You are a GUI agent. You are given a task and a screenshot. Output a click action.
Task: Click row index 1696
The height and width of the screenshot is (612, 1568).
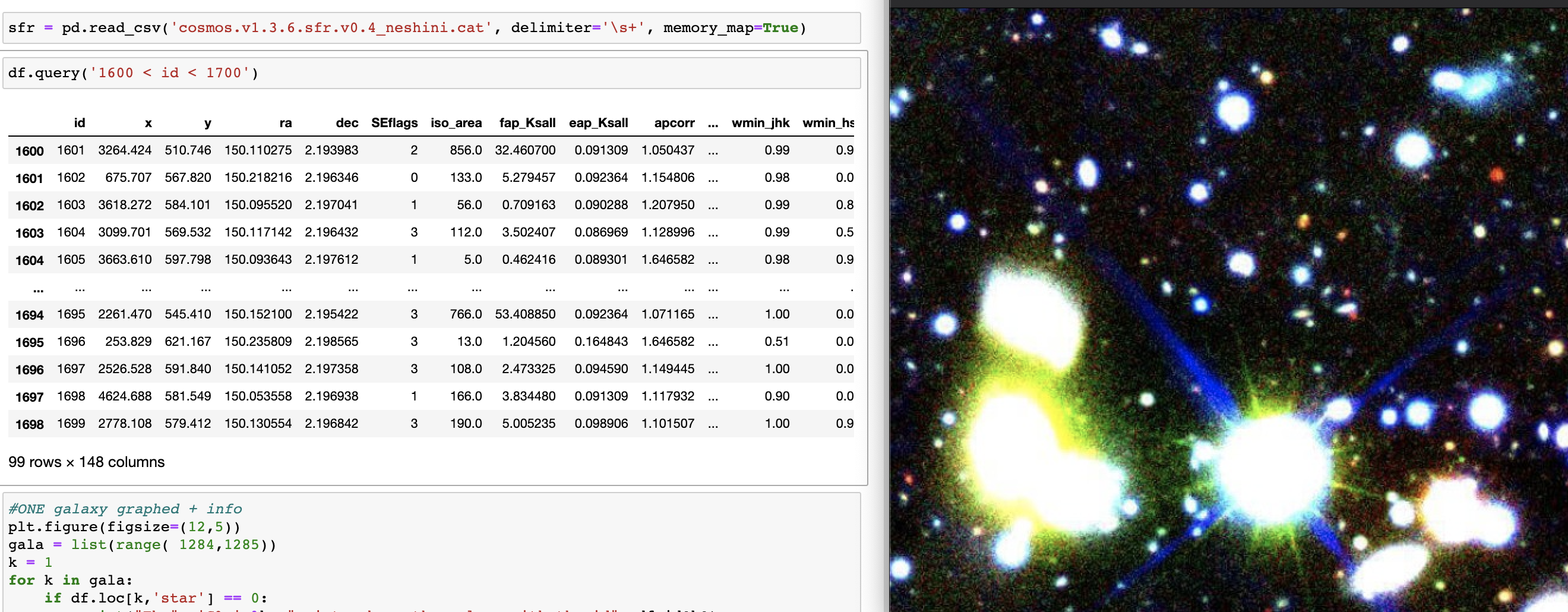[x=29, y=370]
